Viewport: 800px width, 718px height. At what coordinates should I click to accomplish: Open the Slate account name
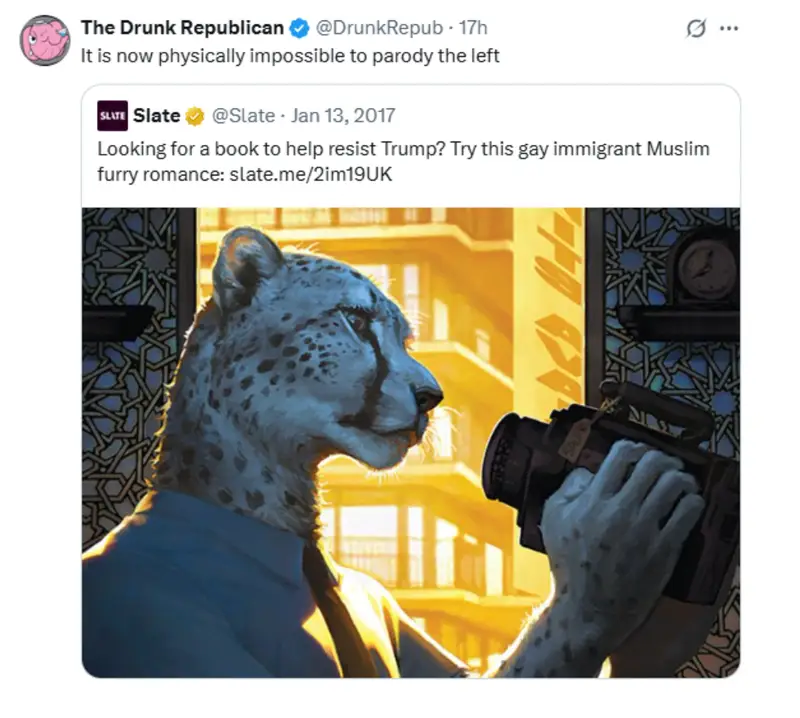(156, 116)
